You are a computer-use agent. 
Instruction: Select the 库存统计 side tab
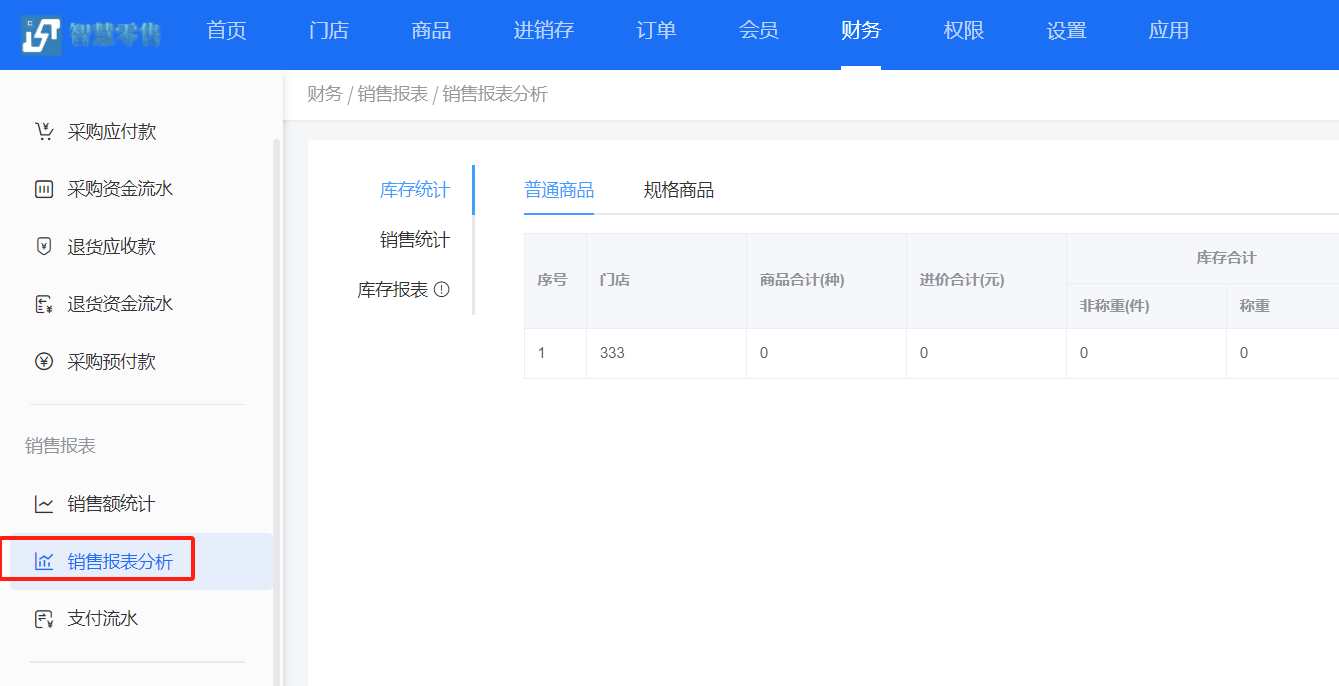[415, 190]
